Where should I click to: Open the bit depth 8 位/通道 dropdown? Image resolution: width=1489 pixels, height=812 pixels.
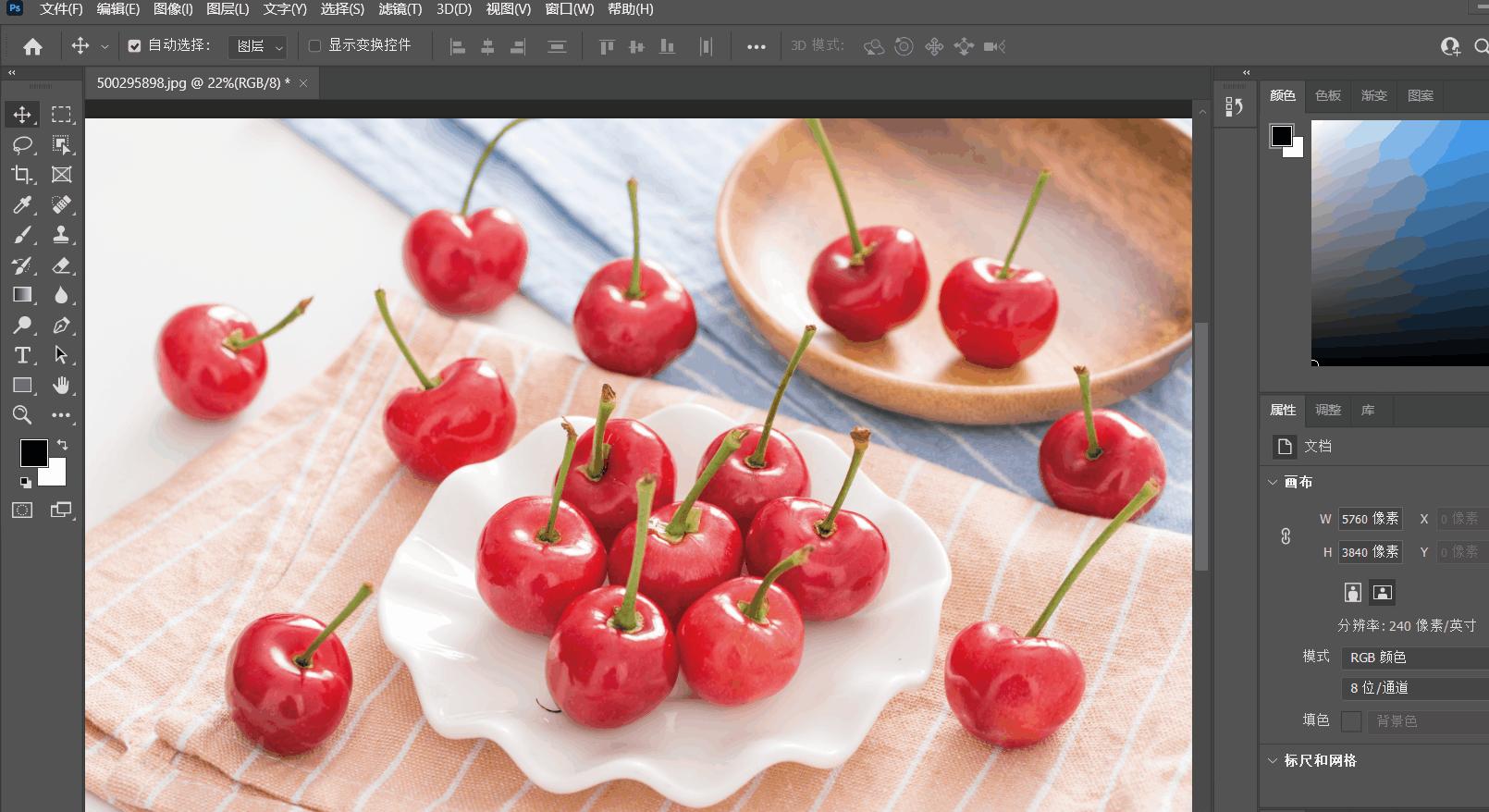pos(1415,688)
